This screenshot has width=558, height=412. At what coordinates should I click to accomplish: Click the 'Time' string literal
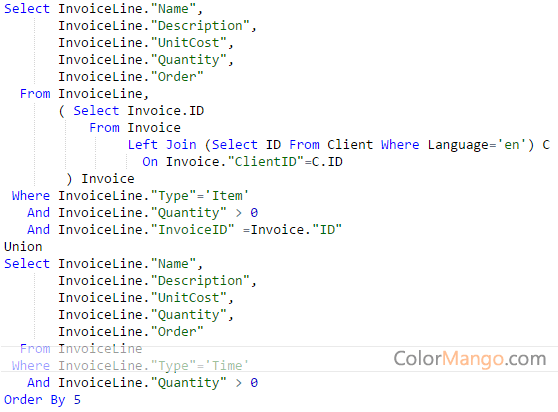(x=230, y=365)
